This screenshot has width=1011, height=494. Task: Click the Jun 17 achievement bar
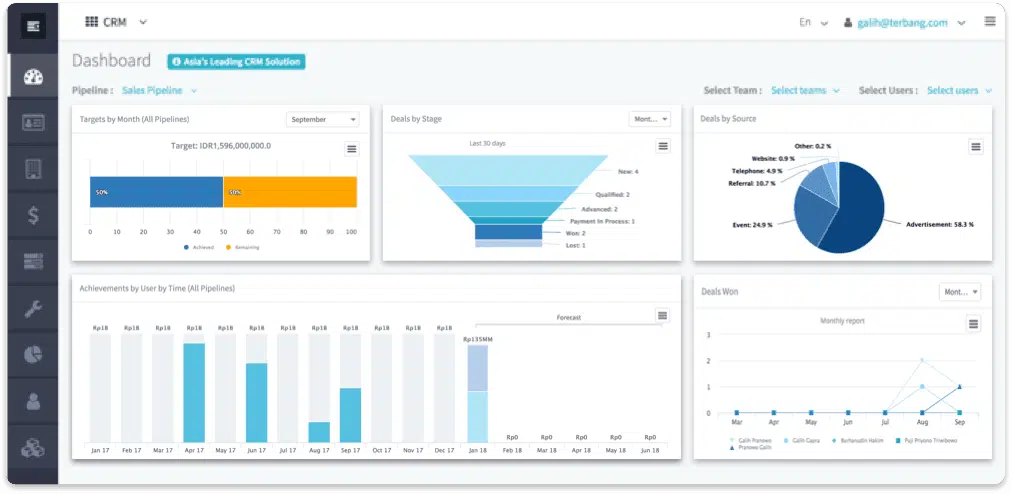[256, 402]
